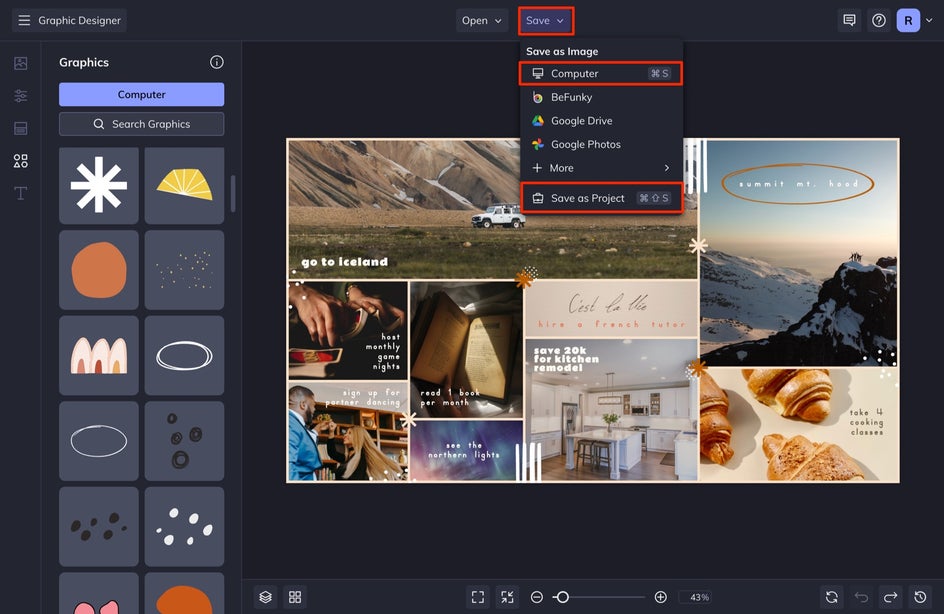Click the undo arrow icon
944x614 pixels.
862,597
